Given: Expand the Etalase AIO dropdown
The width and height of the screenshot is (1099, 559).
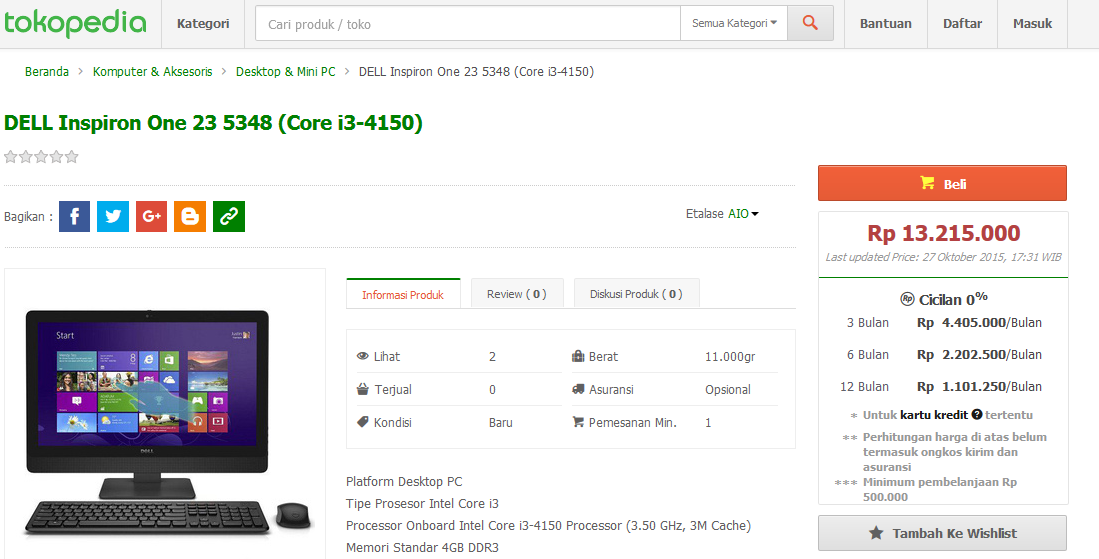Looking at the screenshot, I should [x=743, y=214].
